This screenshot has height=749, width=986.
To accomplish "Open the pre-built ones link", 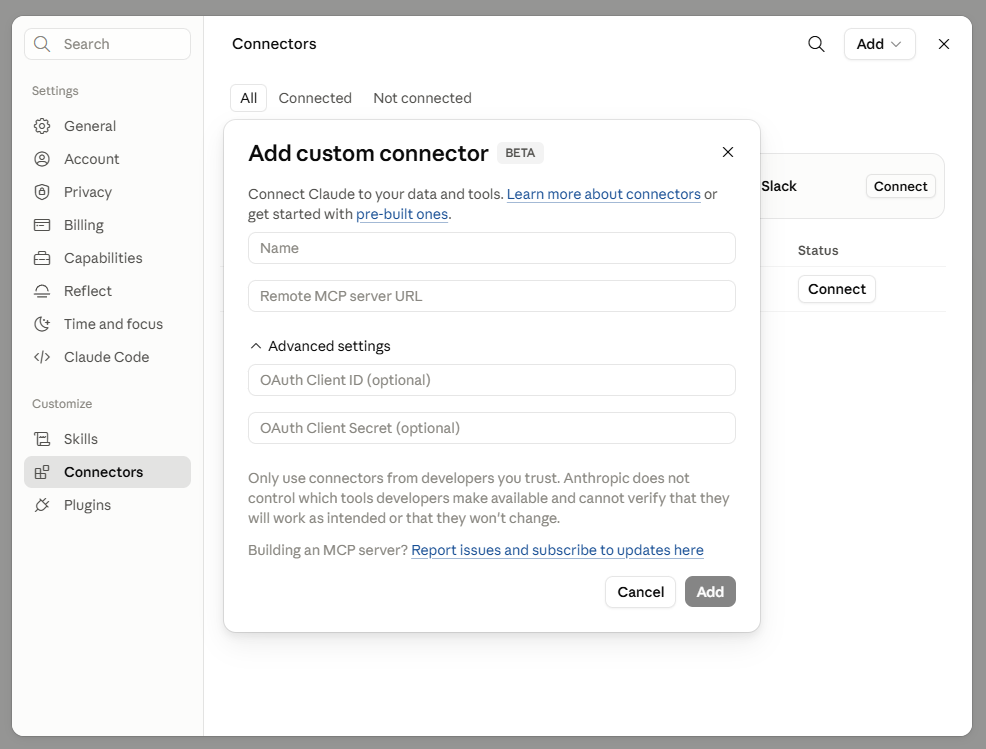I will point(402,214).
